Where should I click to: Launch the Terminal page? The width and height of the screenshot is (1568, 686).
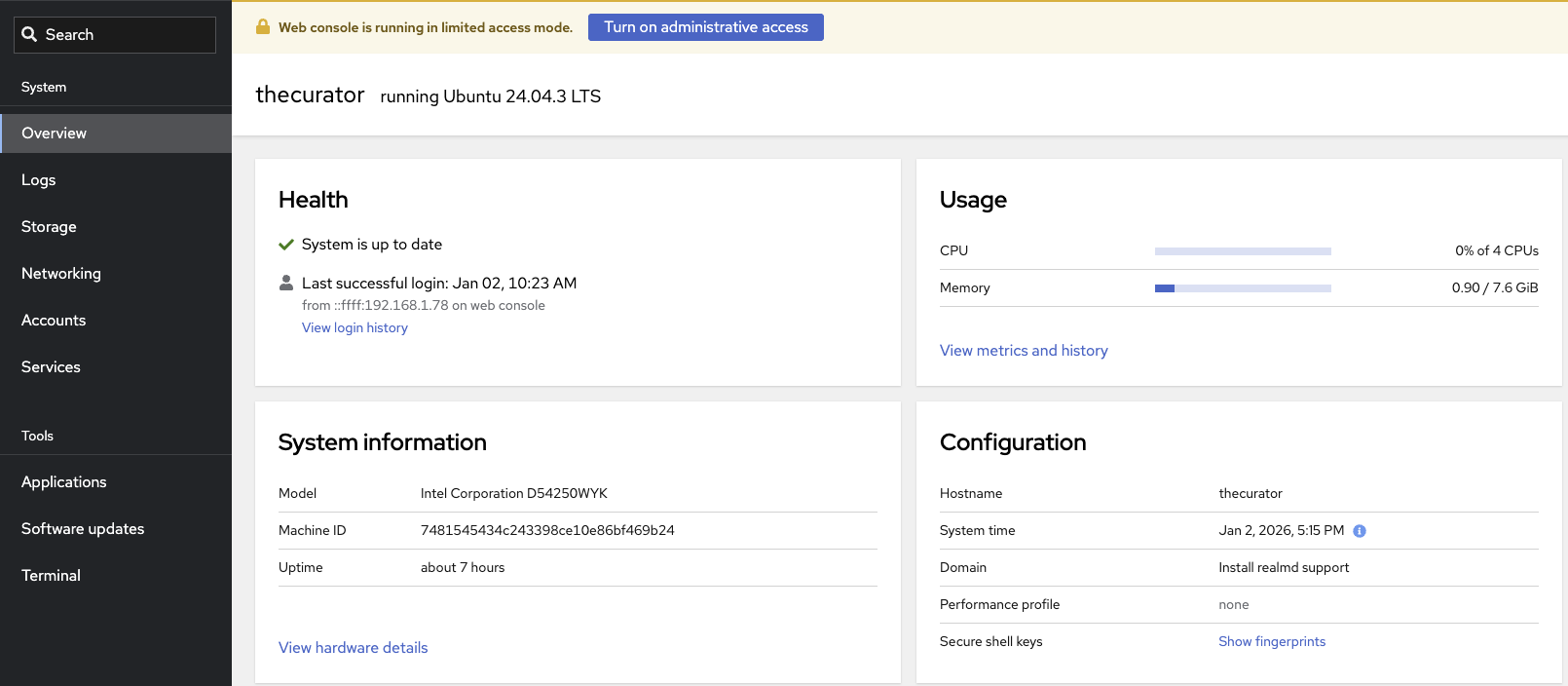[x=51, y=576]
